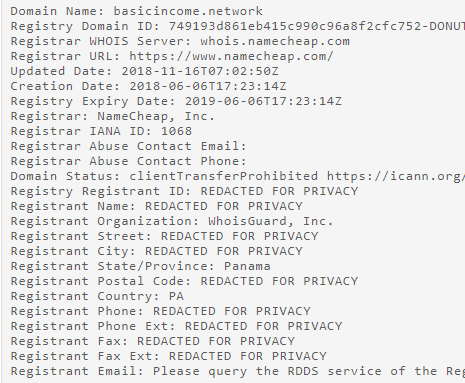Click the Updated Date 2018-11-16 value
Screen dimensions: 465x383
pyautogui.click(x=200, y=71)
